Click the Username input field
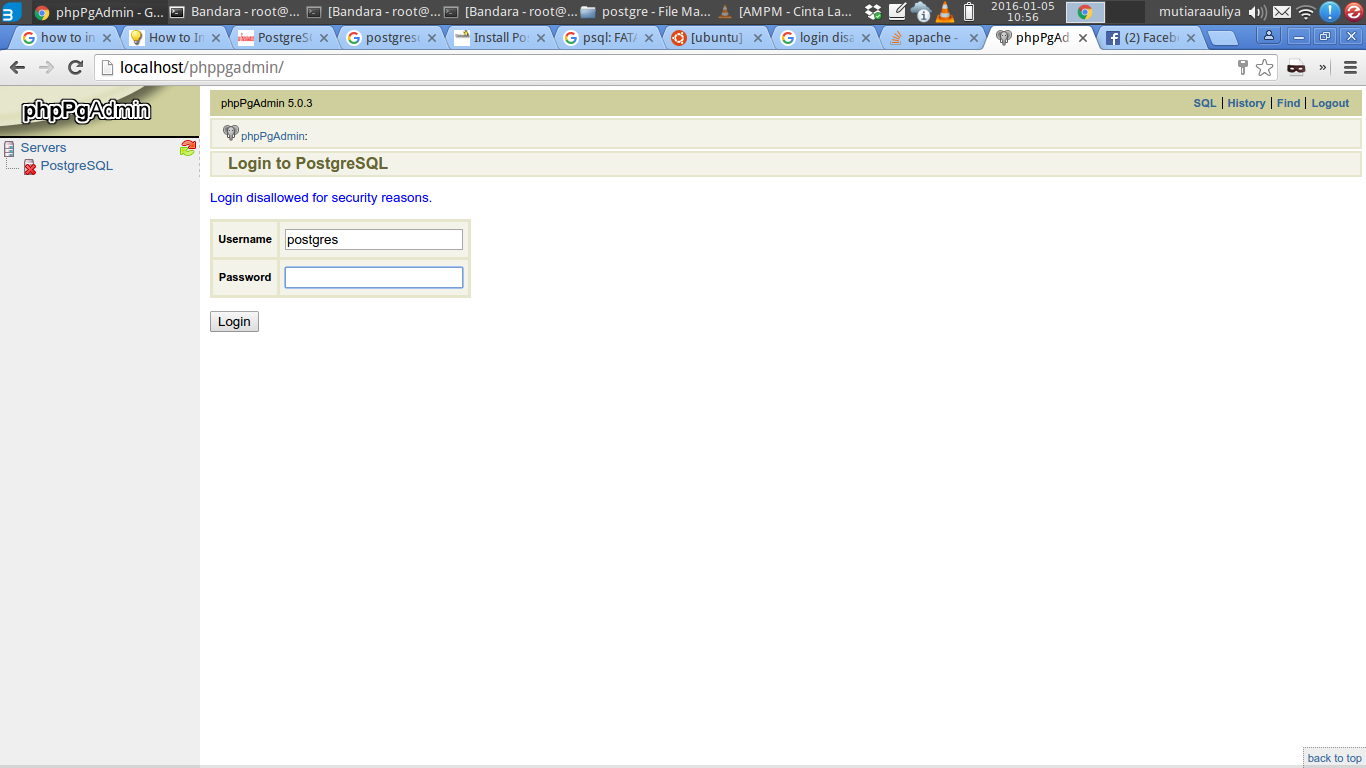Viewport: 1366px width, 768px height. point(374,240)
